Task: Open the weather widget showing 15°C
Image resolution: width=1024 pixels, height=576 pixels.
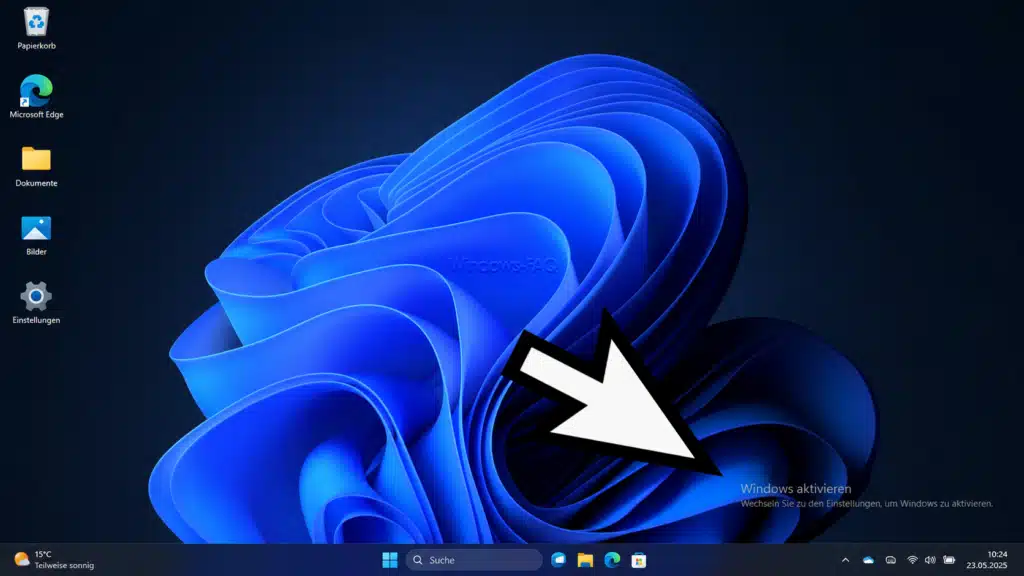Action: [x=54, y=560]
